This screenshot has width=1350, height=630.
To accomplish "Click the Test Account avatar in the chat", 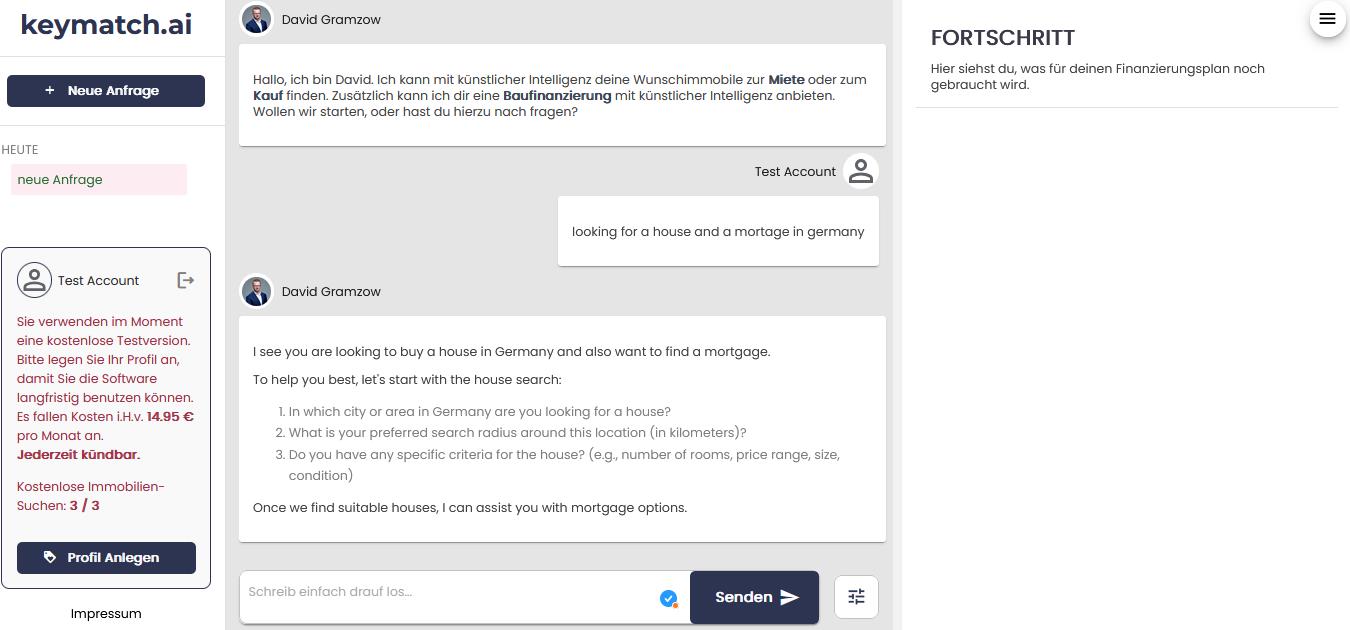I will coord(860,171).
